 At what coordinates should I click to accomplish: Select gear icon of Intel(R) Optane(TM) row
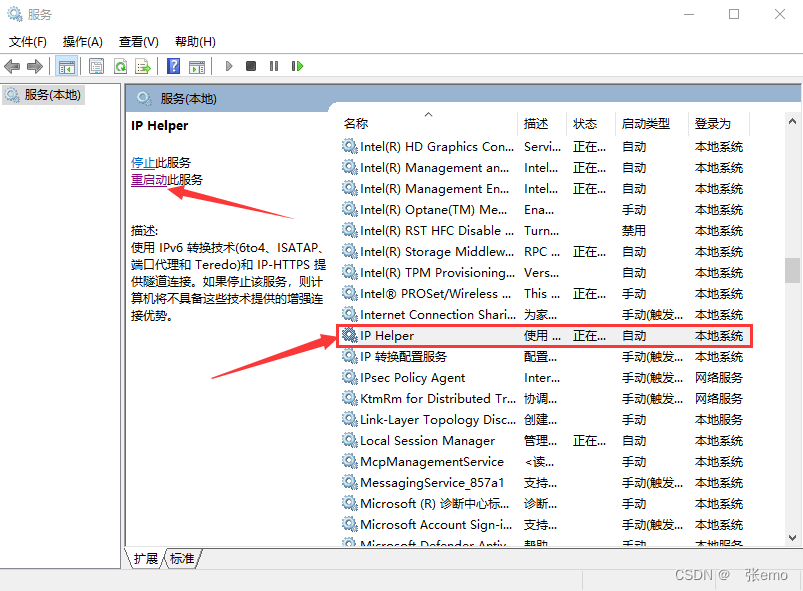click(350, 209)
